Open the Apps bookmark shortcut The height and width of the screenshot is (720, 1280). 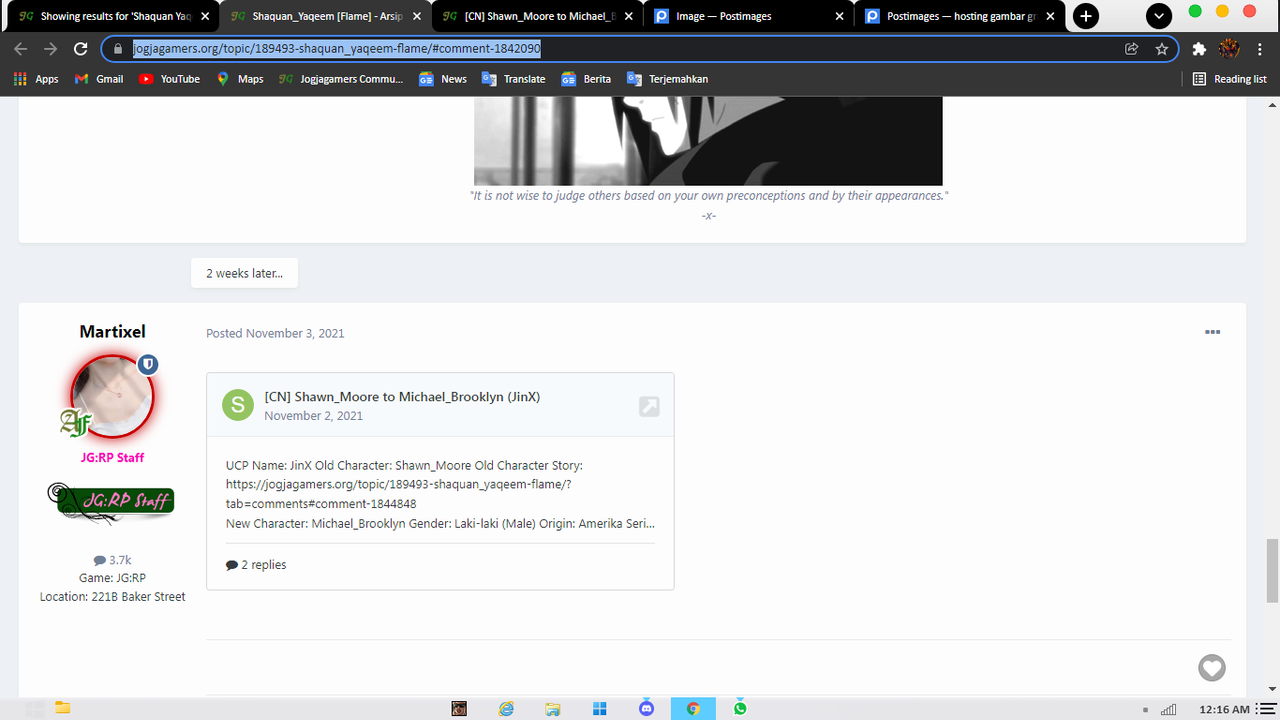[x=37, y=79]
